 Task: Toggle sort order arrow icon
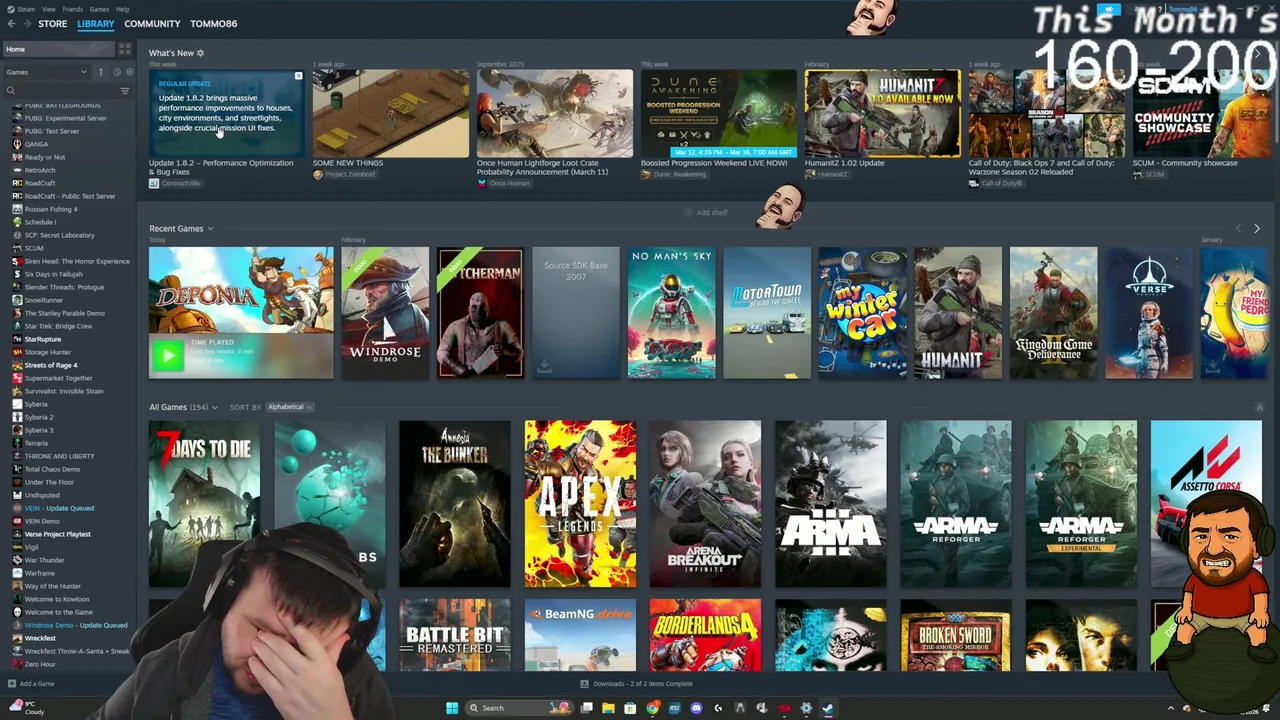tap(100, 72)
